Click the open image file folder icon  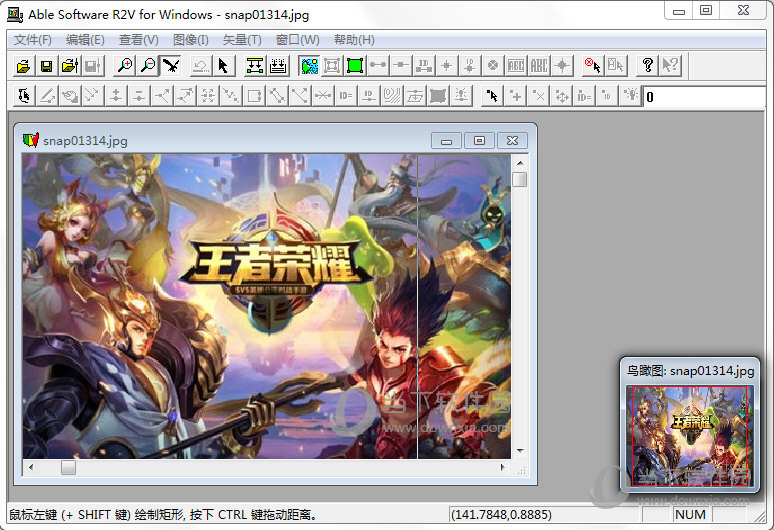coord(23,66)
